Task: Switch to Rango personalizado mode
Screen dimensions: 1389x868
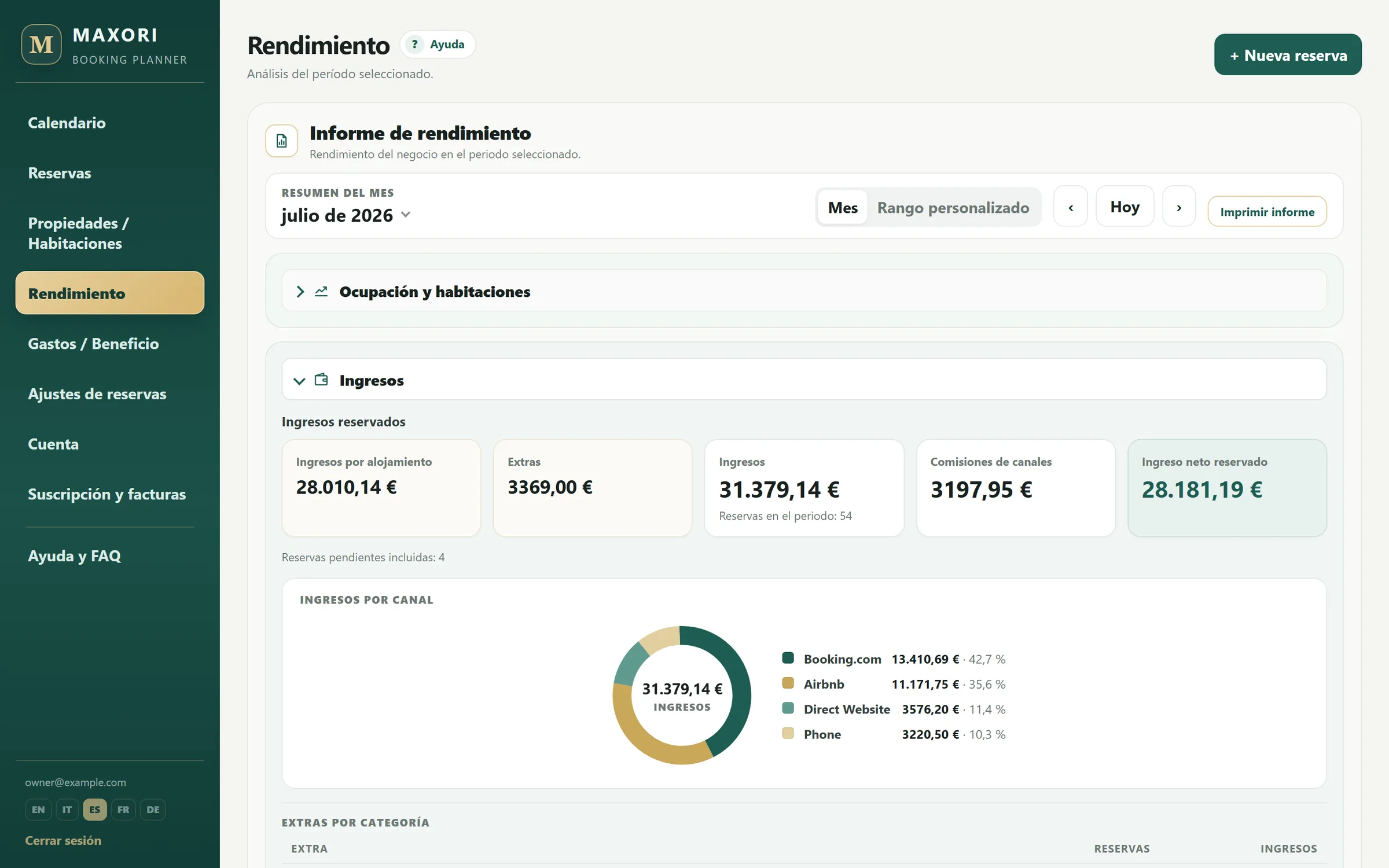Action: click(953, 207)
